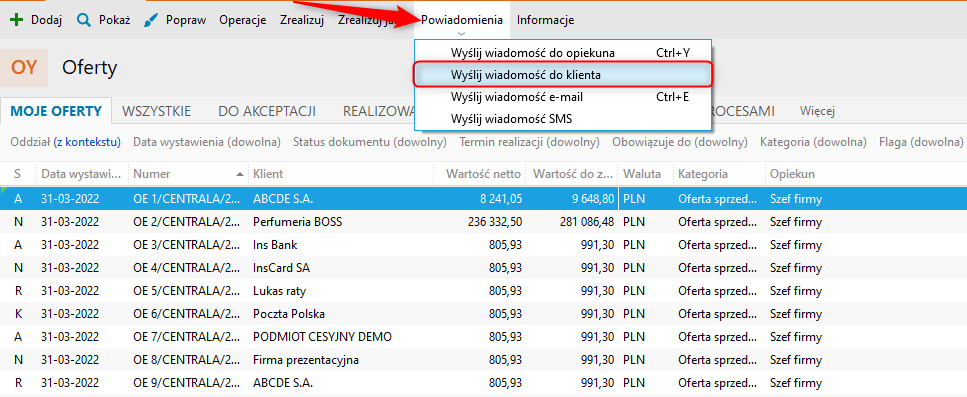Viewport: 967px width, 397px height.
Task: Sort by the Kategoria column header
Action: point(719,174)
